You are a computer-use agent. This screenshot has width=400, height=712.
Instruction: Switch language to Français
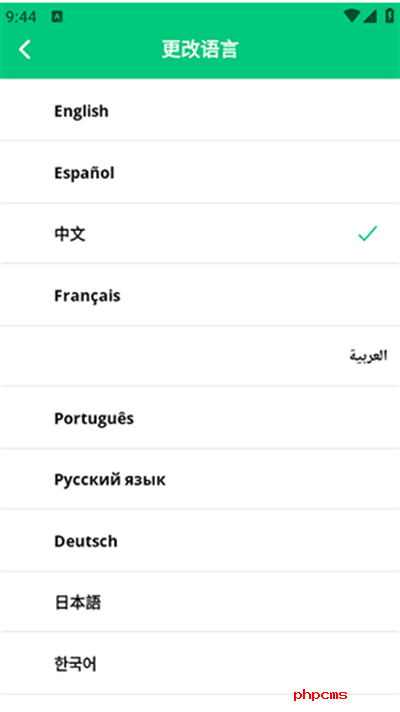coord(200,295)
